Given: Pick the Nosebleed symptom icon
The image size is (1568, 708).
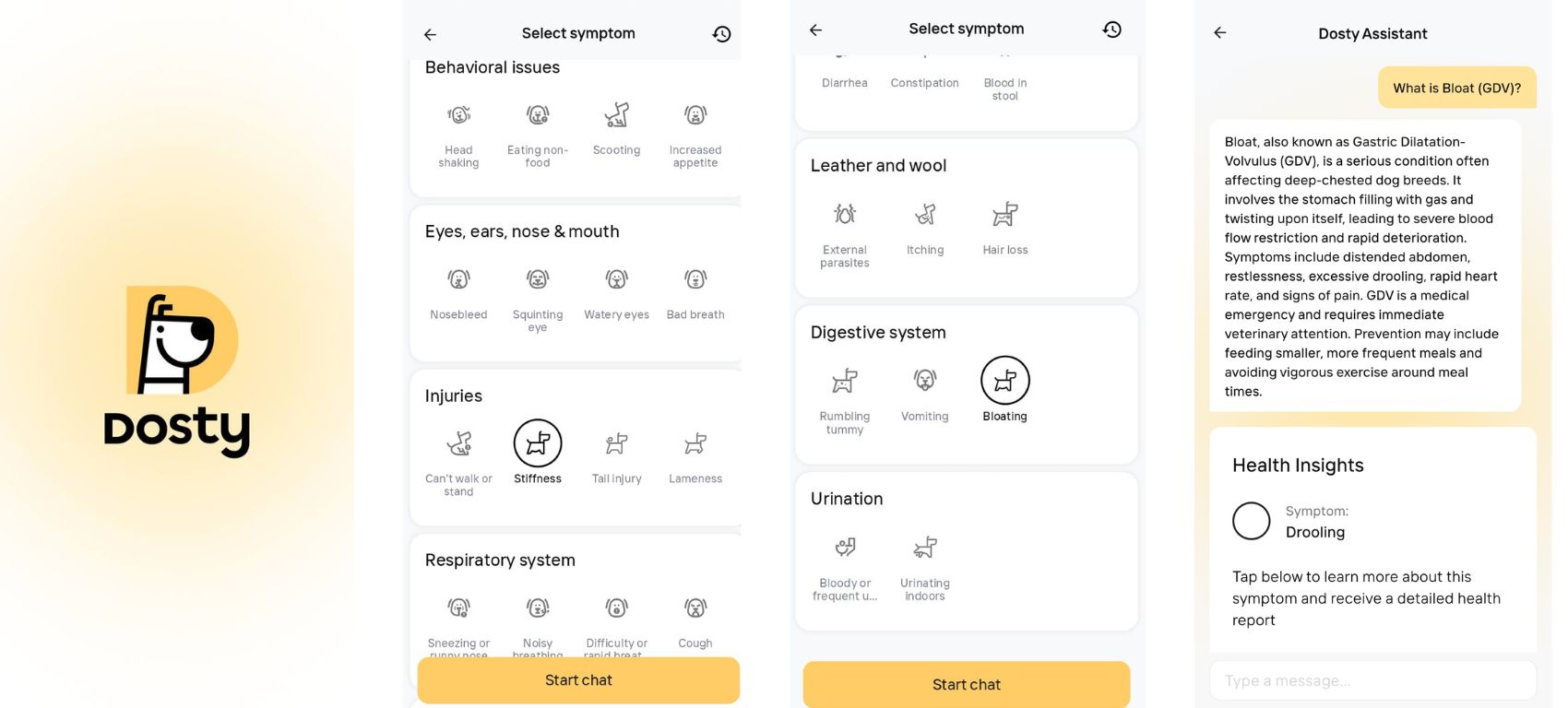Looking at the screenshot, I should (458, 279).
